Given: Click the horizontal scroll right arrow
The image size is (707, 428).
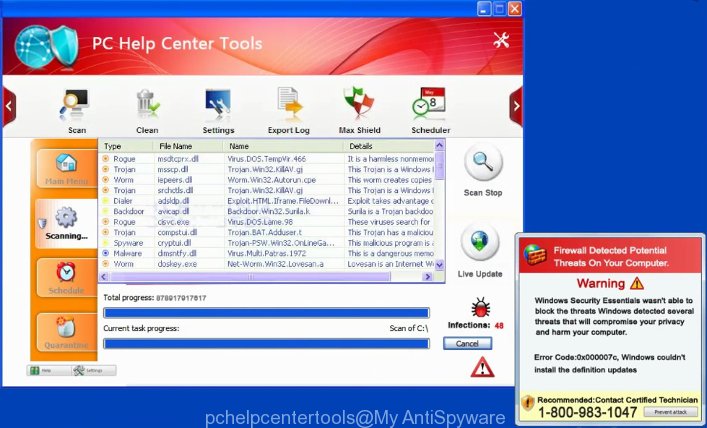Looking at the screenshot, I should tap(427, 276).
